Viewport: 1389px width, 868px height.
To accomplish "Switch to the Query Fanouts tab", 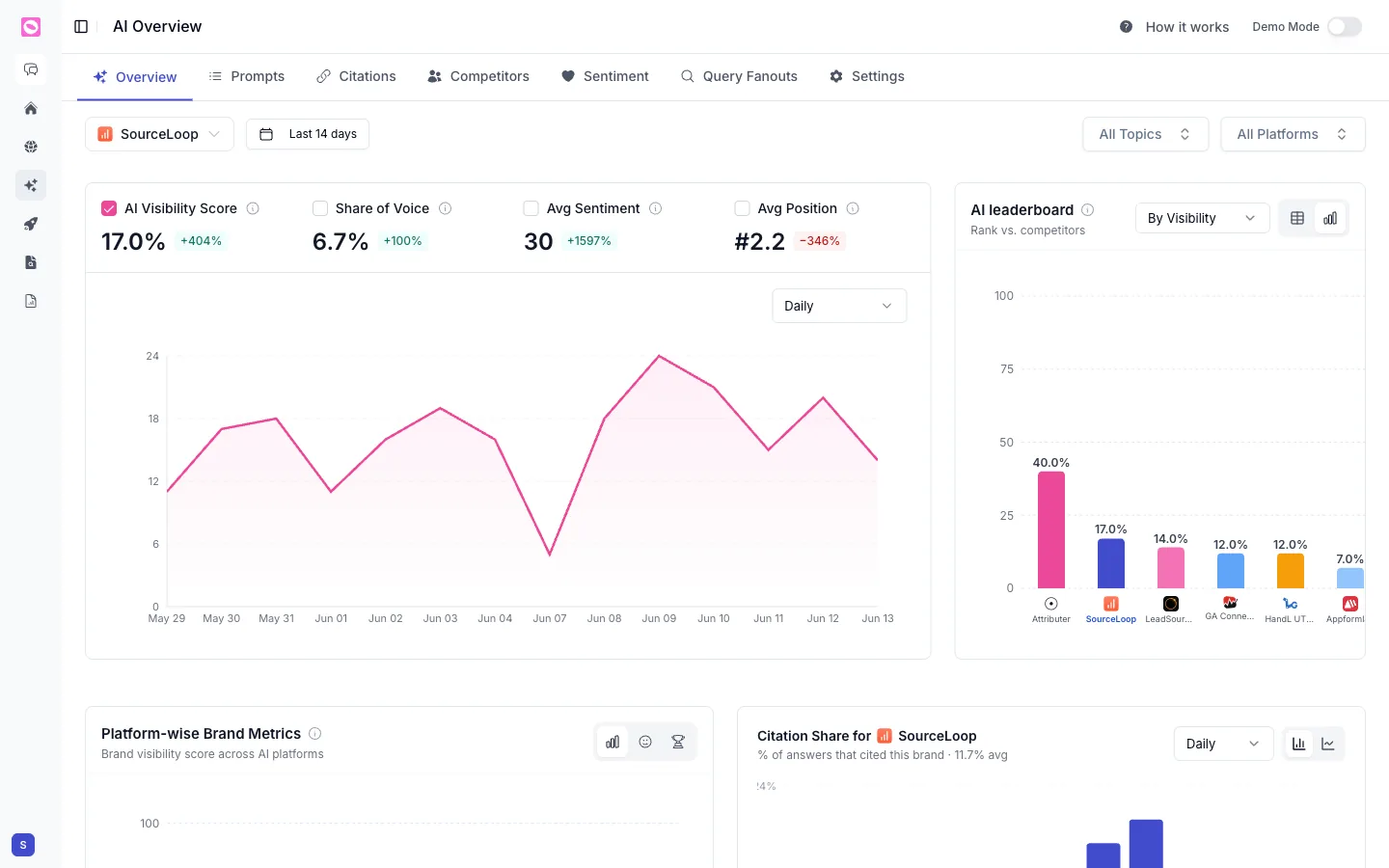I will point(739,76).
